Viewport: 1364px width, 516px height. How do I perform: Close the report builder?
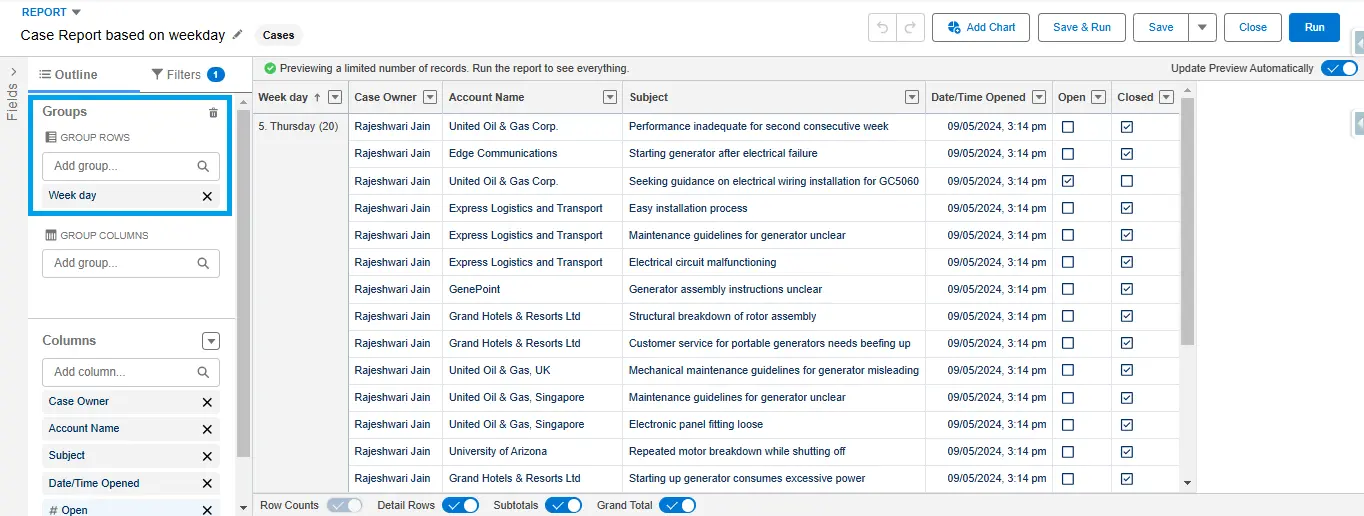click(x=1253, y=27)
